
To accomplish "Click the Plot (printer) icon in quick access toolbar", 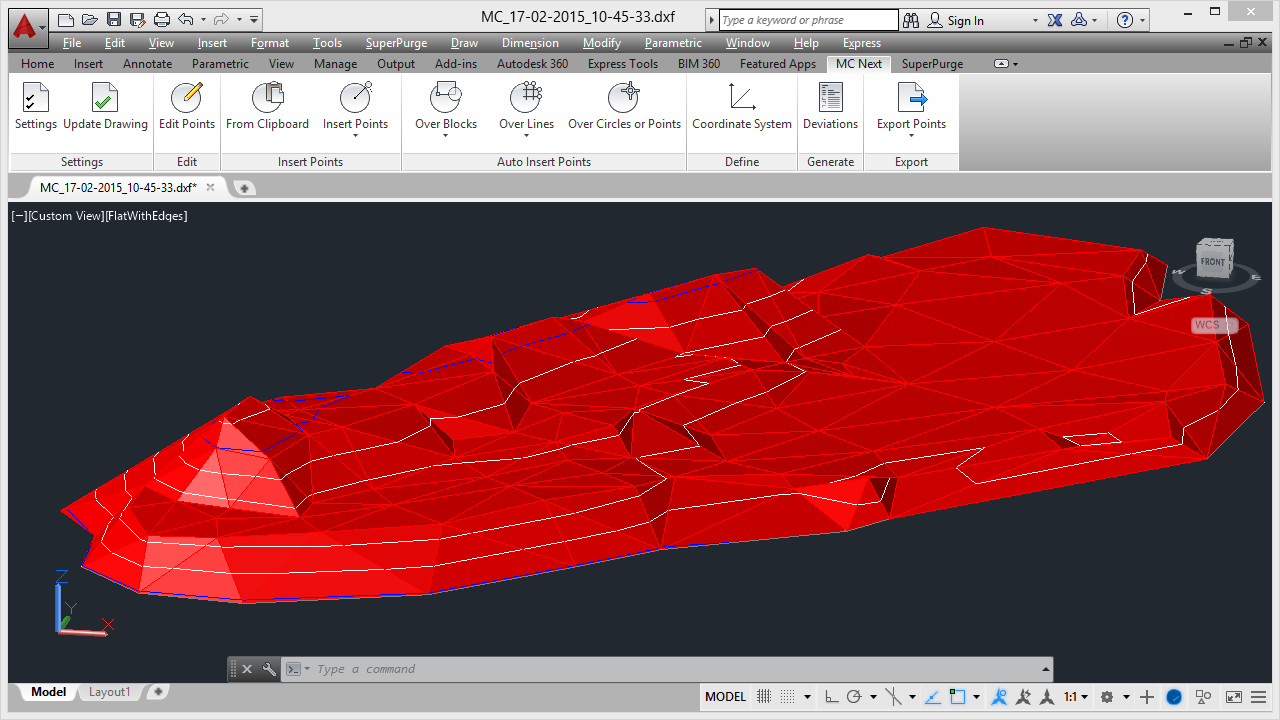I will 162,20.
